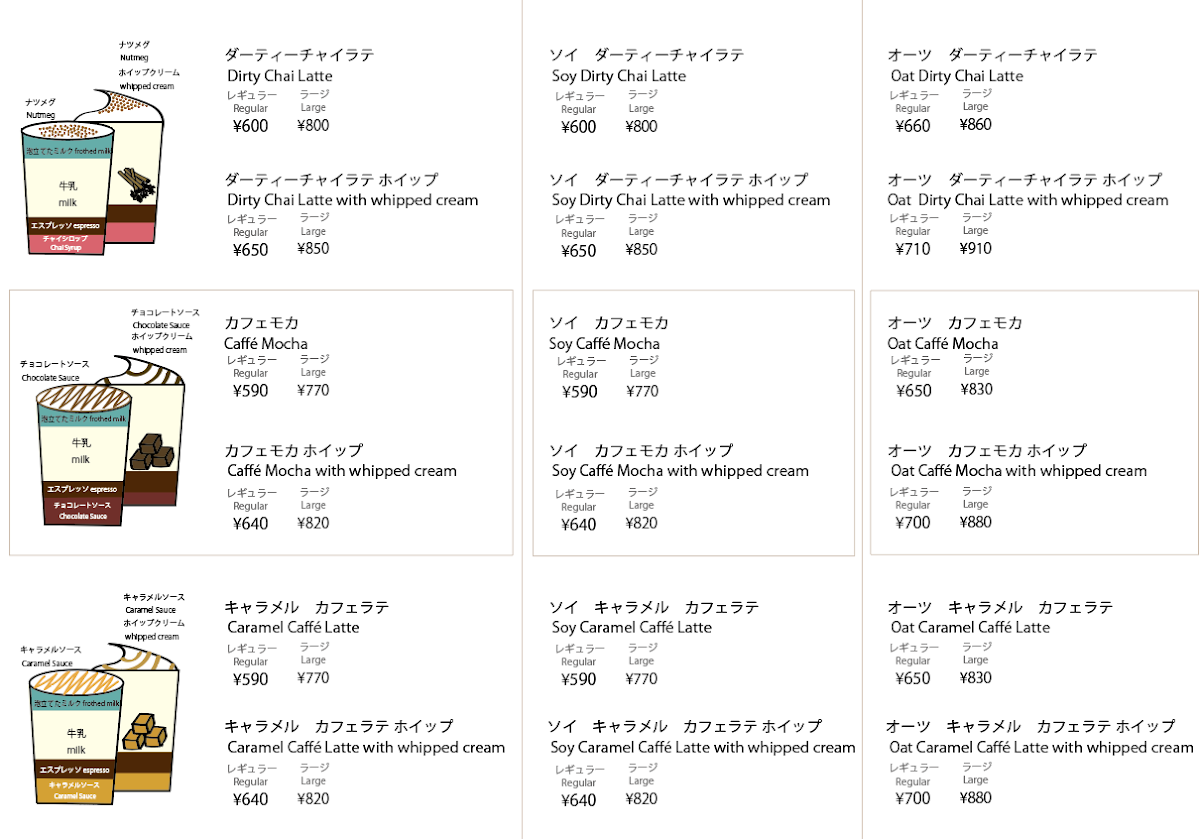The image size is (1200, 839).
Task: Click the Soy Caramel Caffé Latte with whipped cream title
Action: tap(703, 747)
